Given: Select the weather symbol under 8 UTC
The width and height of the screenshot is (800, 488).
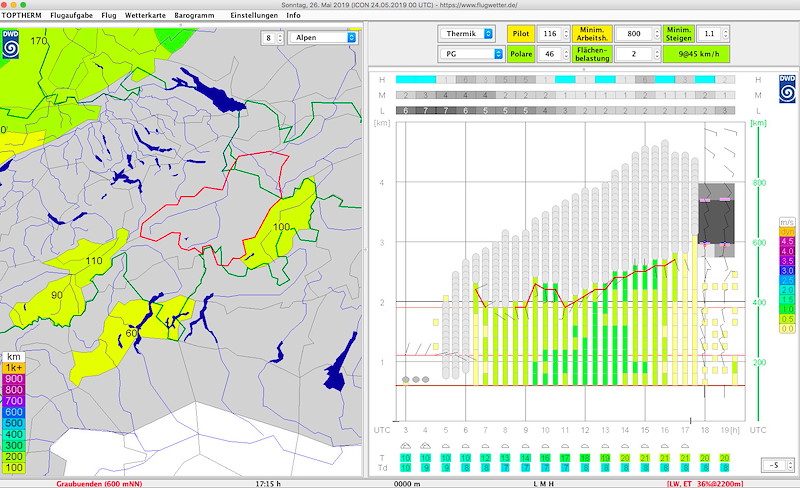Looking at the screenshot, I should coord(505,446).
